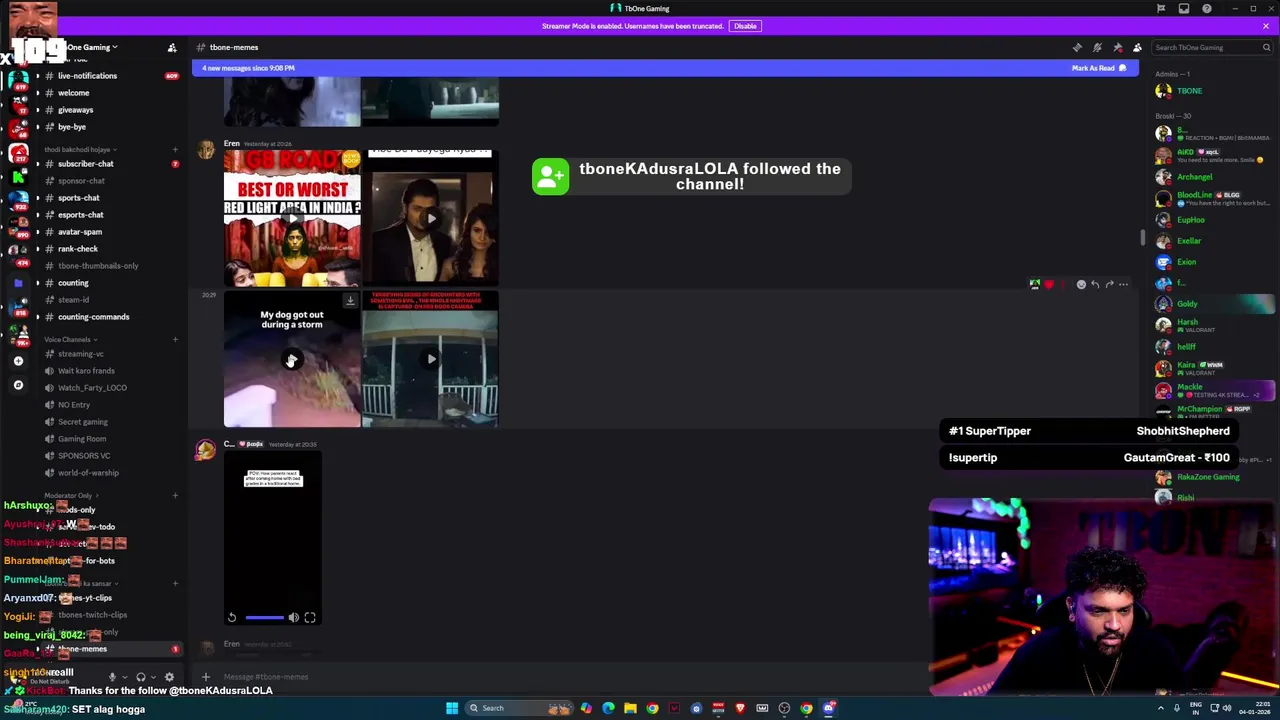Create channel in Voice Channels category
The image size is (1280, 720).
pyautogui.click(x=175, y=339)
